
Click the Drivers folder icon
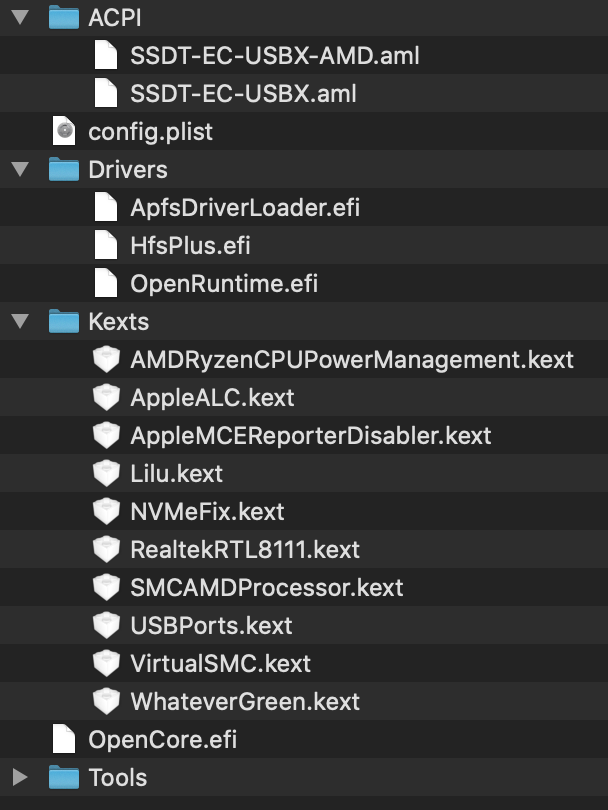[x=64, y=169]
